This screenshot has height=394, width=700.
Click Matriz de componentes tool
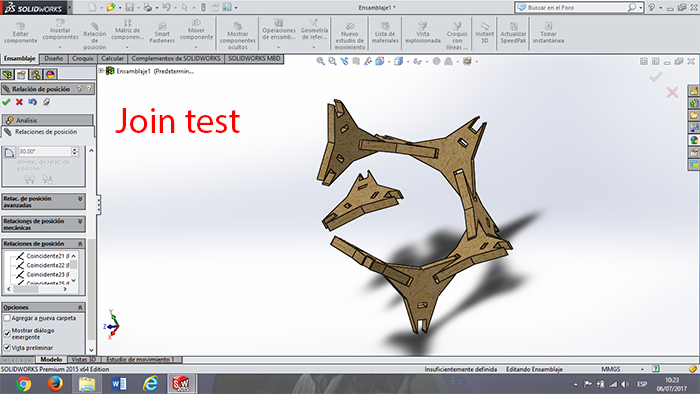pos(127,29)
